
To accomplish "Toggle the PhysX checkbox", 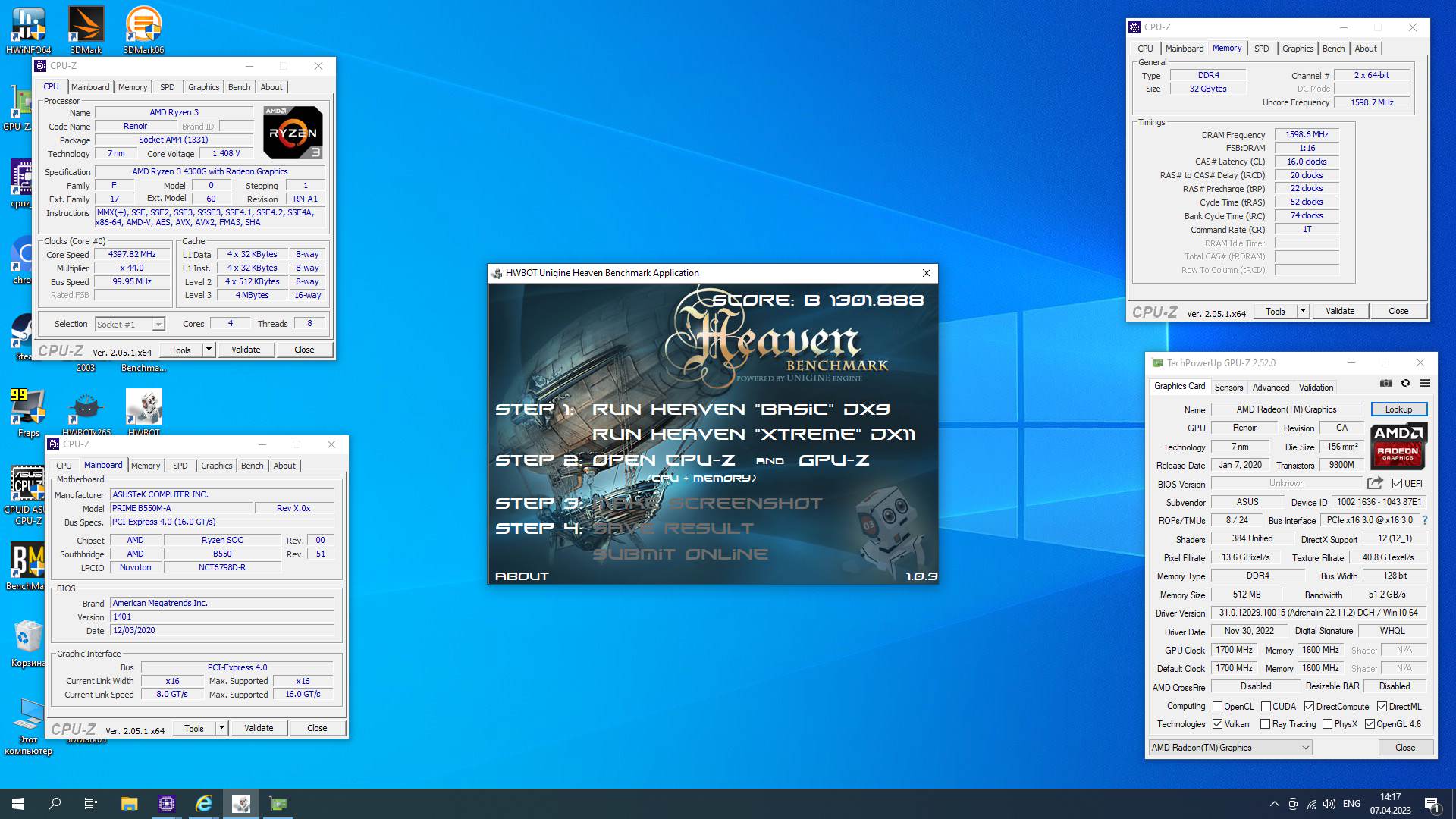I will tap(1327, 724).
